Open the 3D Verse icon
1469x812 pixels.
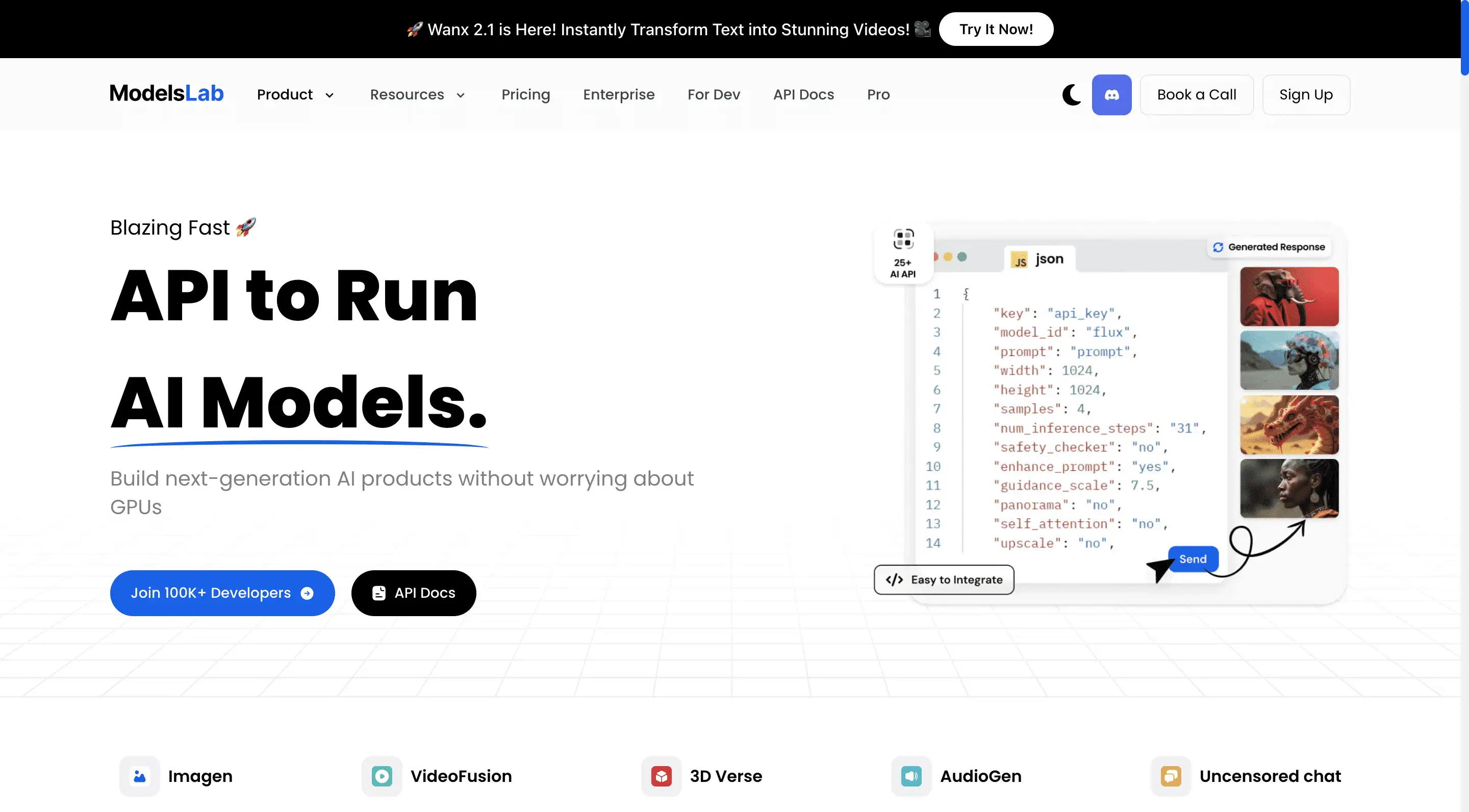[x=662, y=776]
